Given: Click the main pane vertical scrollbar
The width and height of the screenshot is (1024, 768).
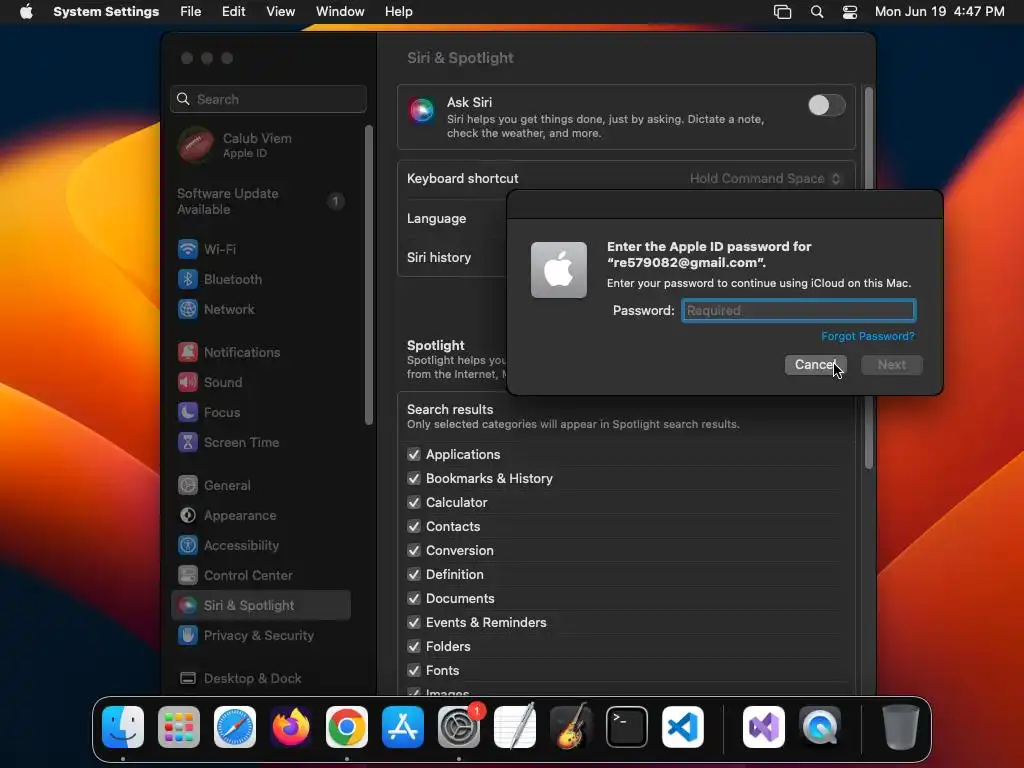Looking at the screenshot, I should tap(869, 278).
